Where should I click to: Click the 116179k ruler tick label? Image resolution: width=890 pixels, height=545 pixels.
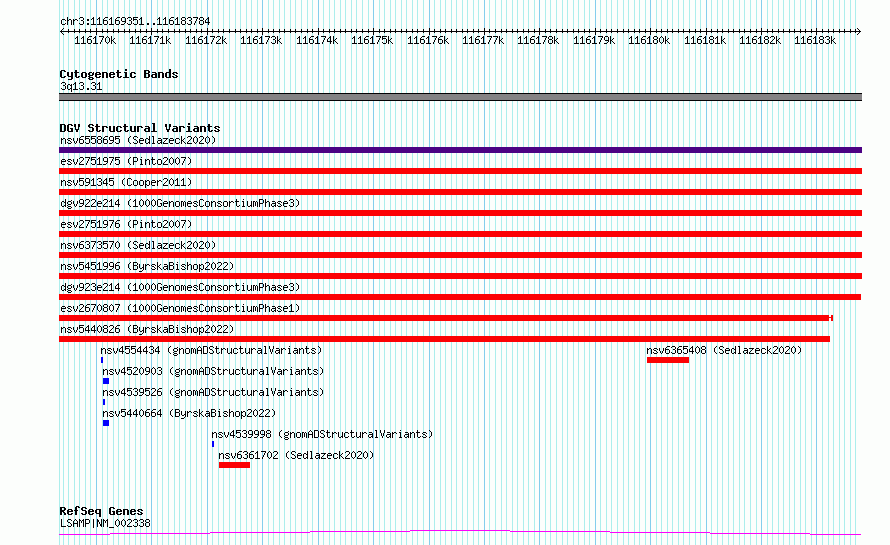click(594, 40)
